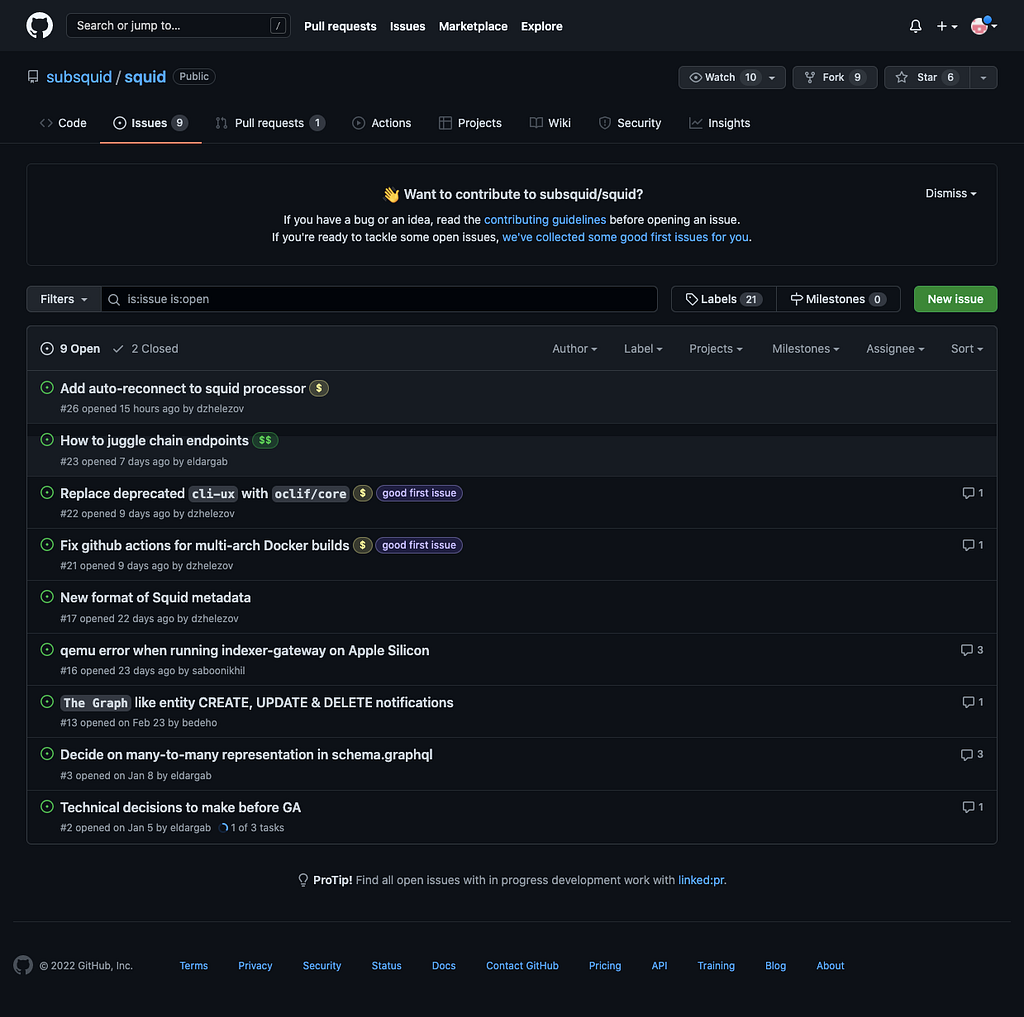Open the Pricing footer link
Image resolution: width=1024 pixels, height=1017 pixels.
click(x=605, y=965)
